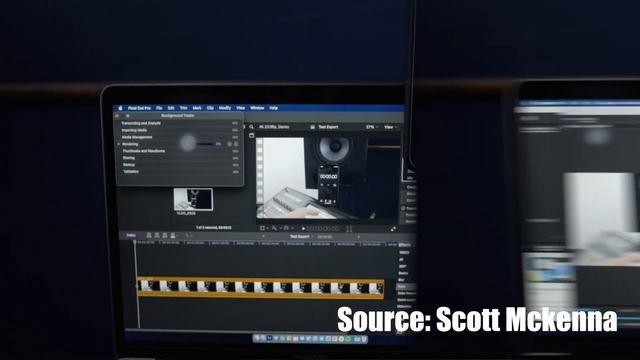Click overwrite clip edit icon
The height and width of the screenshot is (360, 640).
(x=173, y=236)
